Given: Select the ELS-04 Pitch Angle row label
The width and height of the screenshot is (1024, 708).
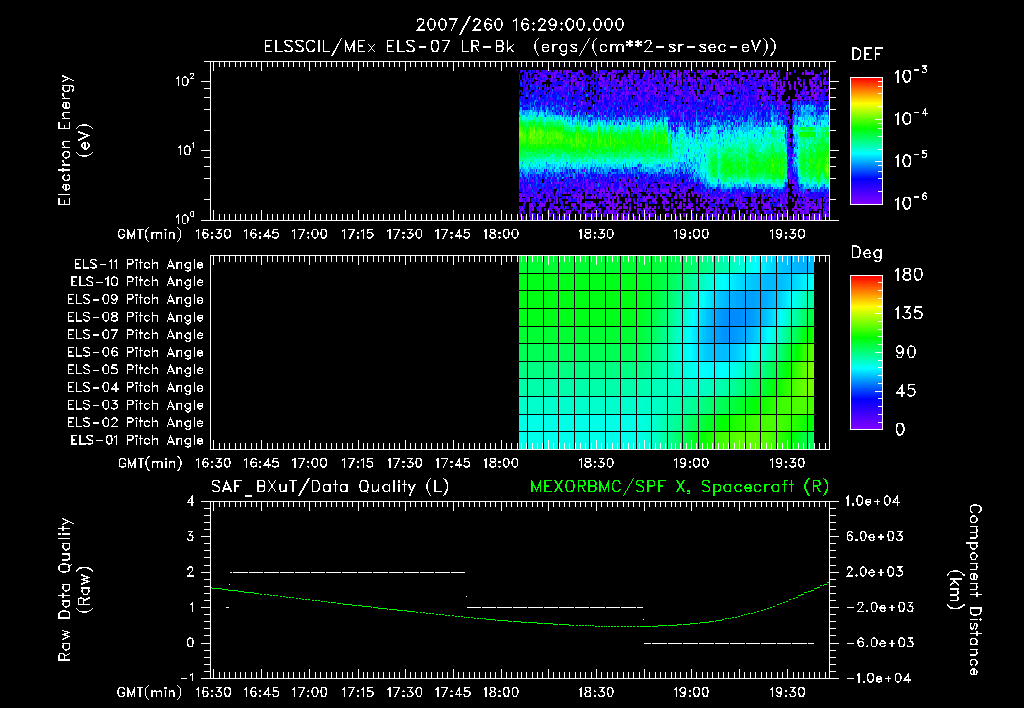Looking at the screenshot, I should (135, 387).
